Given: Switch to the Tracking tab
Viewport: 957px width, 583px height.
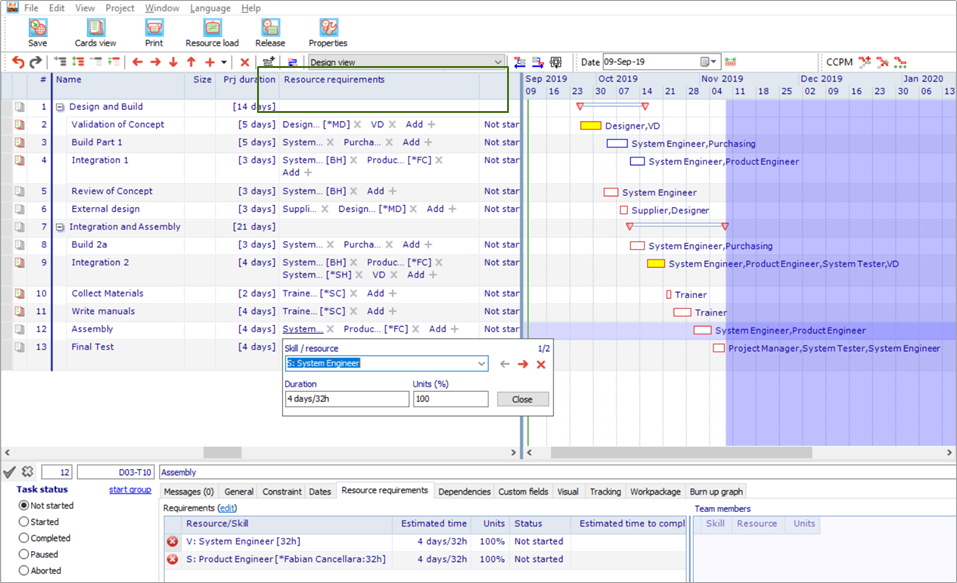Looking at the screenshot, I should [x=605, y=491].
